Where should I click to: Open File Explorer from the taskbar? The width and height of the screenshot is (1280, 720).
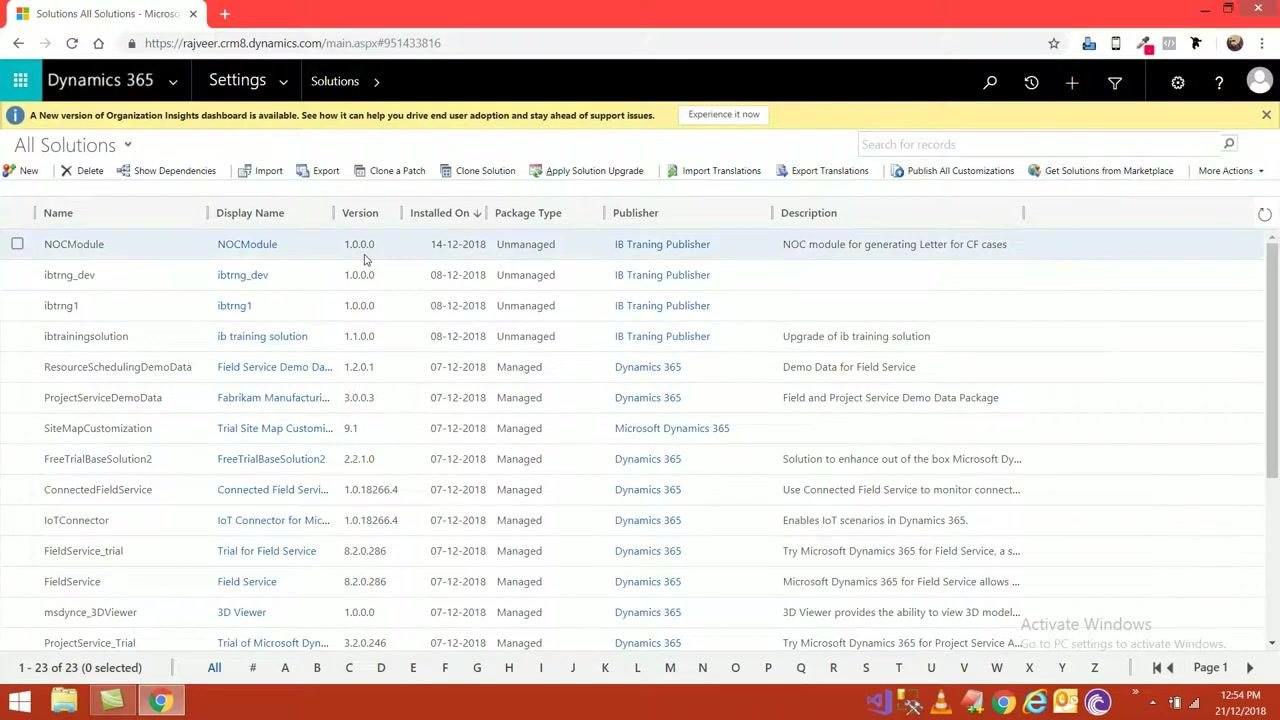coord(64,702)
